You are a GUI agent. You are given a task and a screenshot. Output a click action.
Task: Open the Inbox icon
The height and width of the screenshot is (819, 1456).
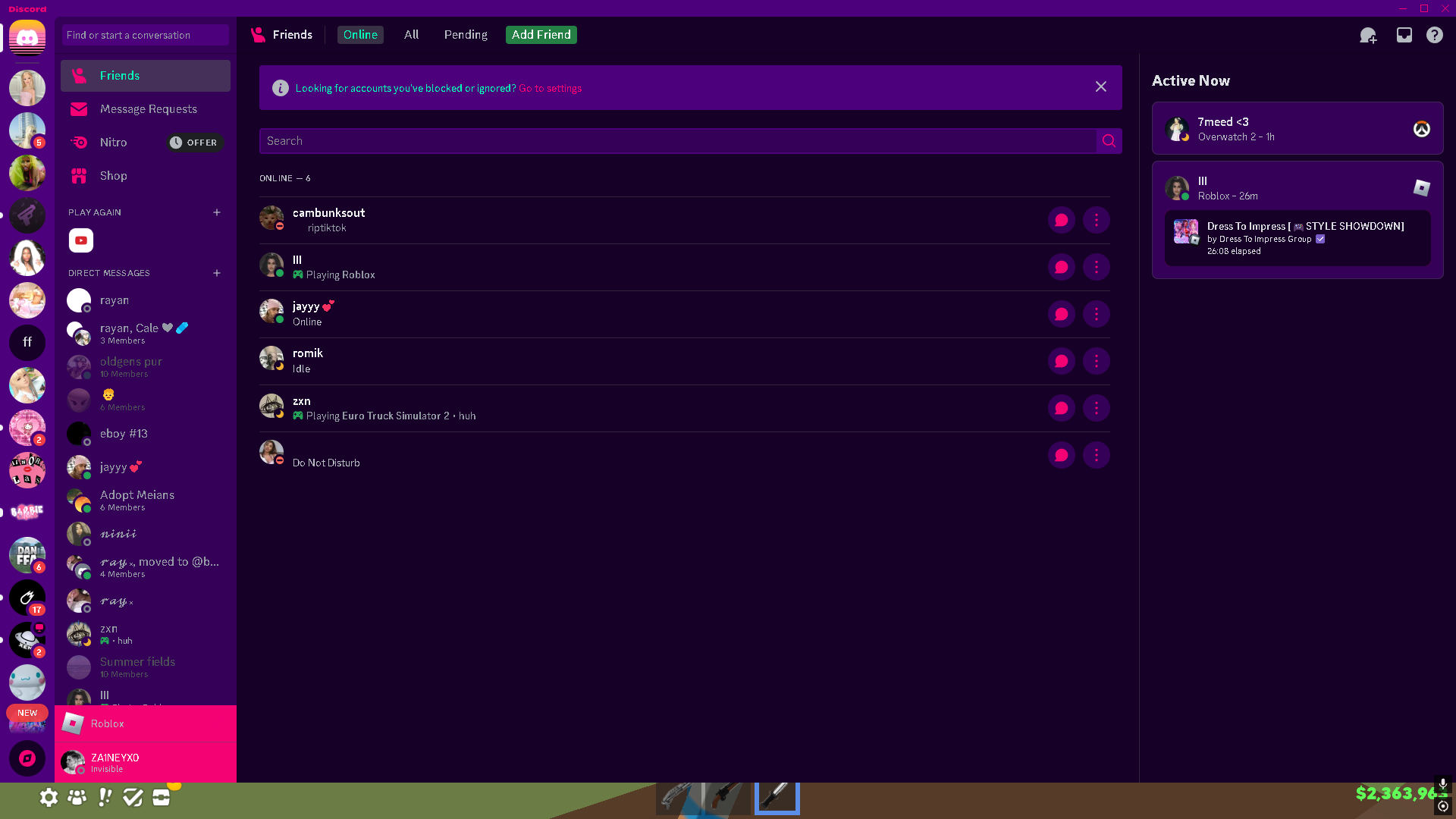[1404, 36]
